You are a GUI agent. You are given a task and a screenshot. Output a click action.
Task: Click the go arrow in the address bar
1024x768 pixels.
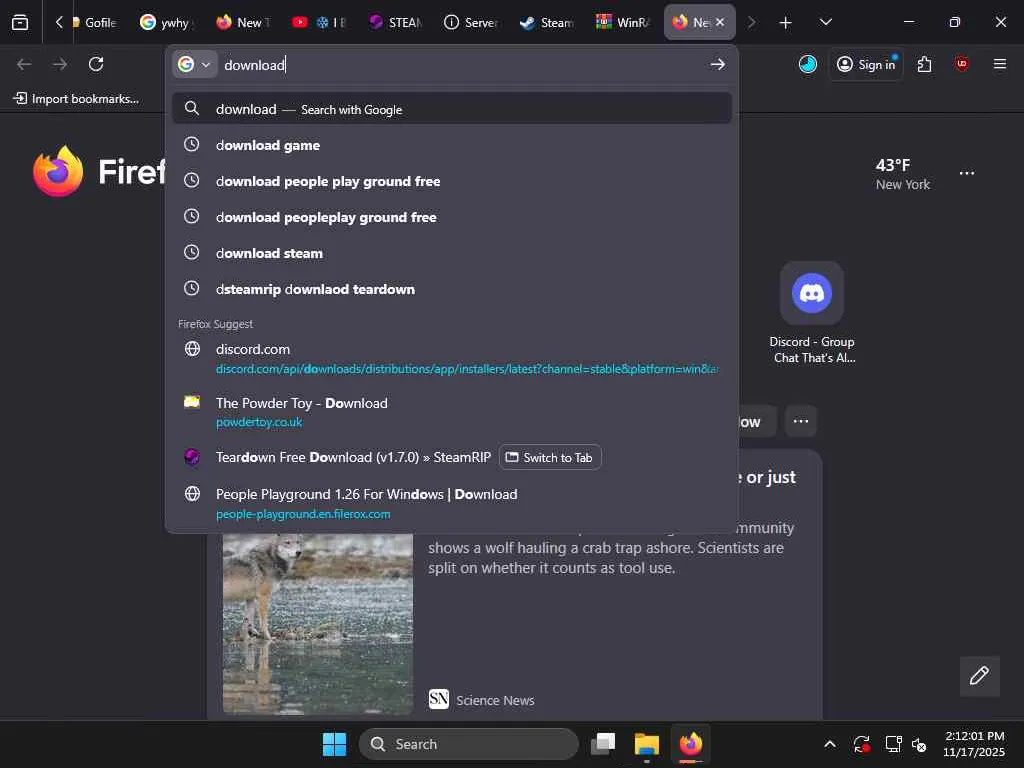point(717,65)
